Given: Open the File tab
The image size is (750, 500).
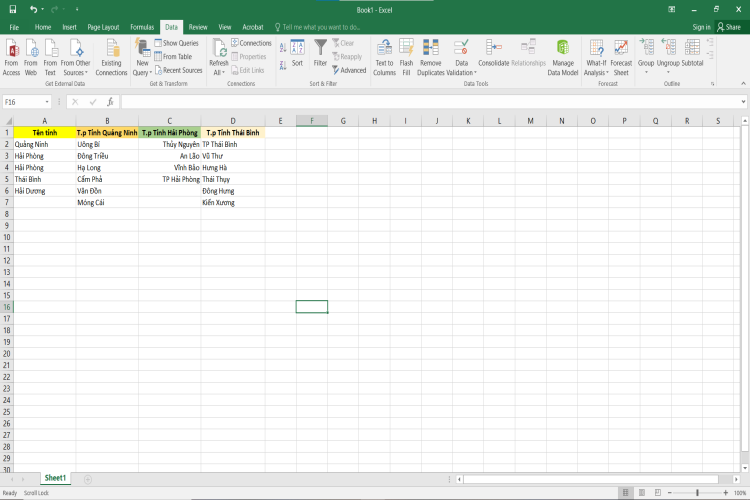Looking at the screenshot, I should [14, 27].
